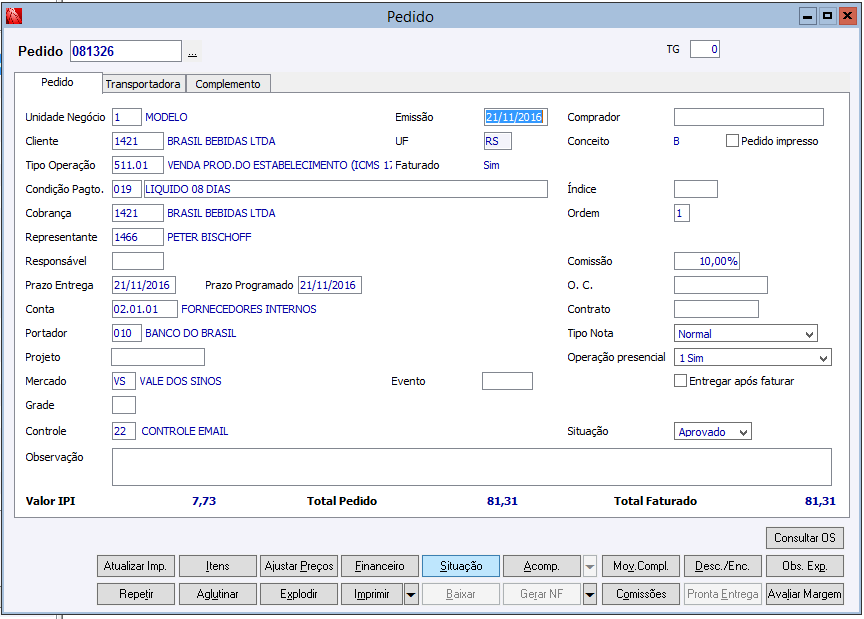864x619 pixels.
Task: Click the Condição Pagto. code field 019
Action: pyautogui.click(x=127, y=189)
